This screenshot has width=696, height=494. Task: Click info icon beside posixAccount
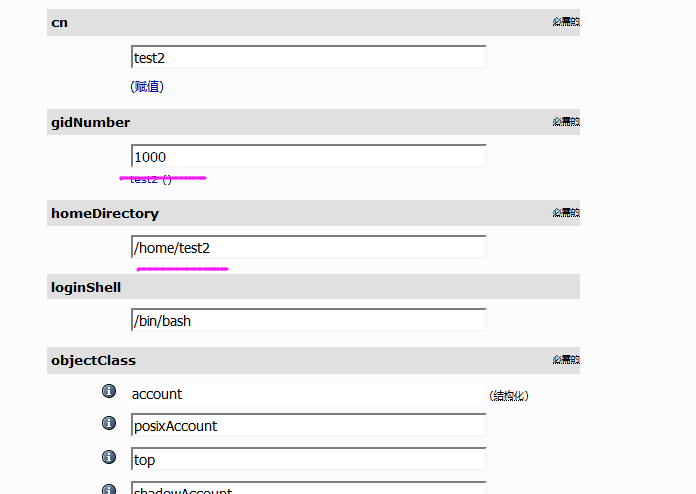109,423
